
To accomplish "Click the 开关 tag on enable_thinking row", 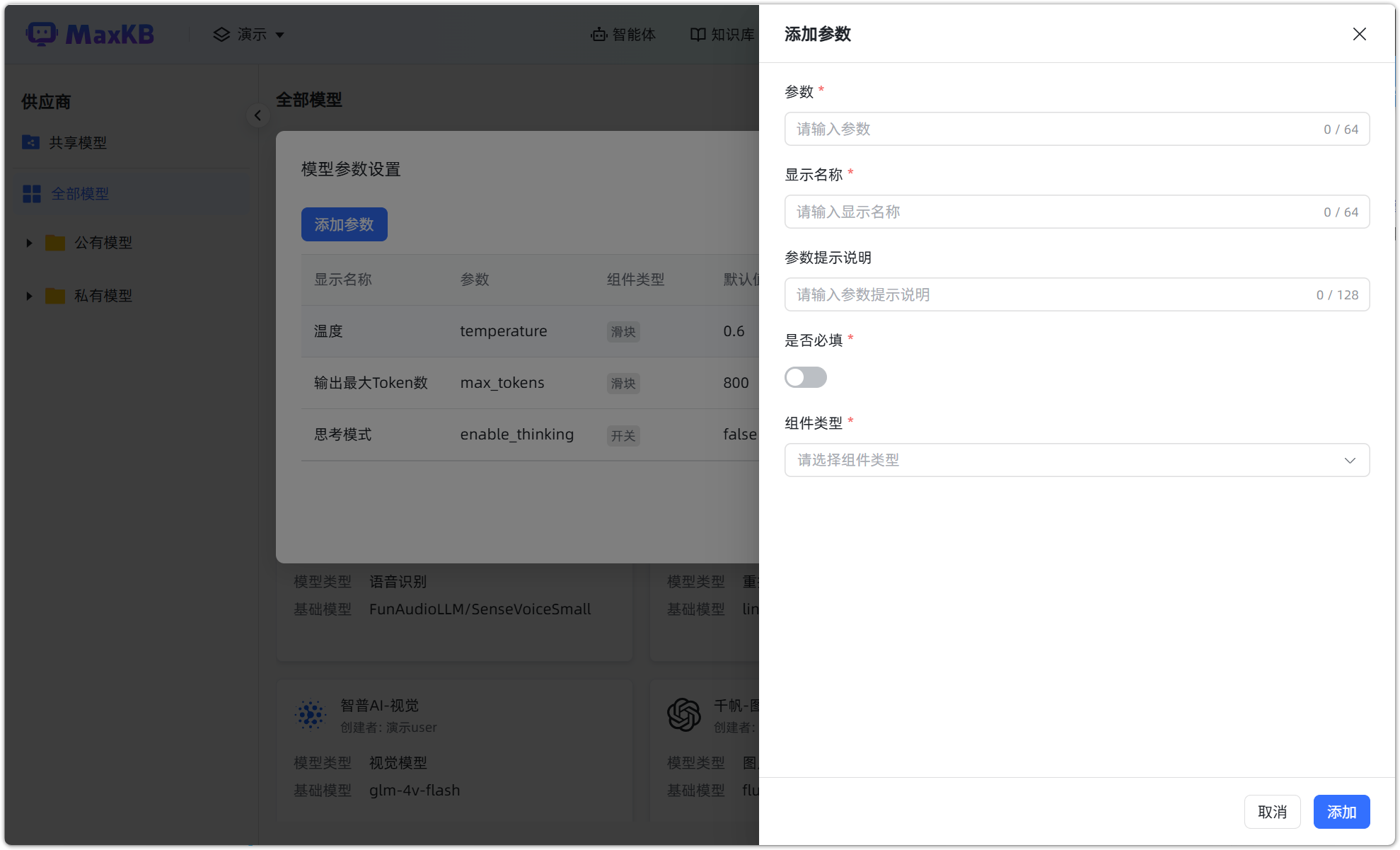I will [623, 435].
